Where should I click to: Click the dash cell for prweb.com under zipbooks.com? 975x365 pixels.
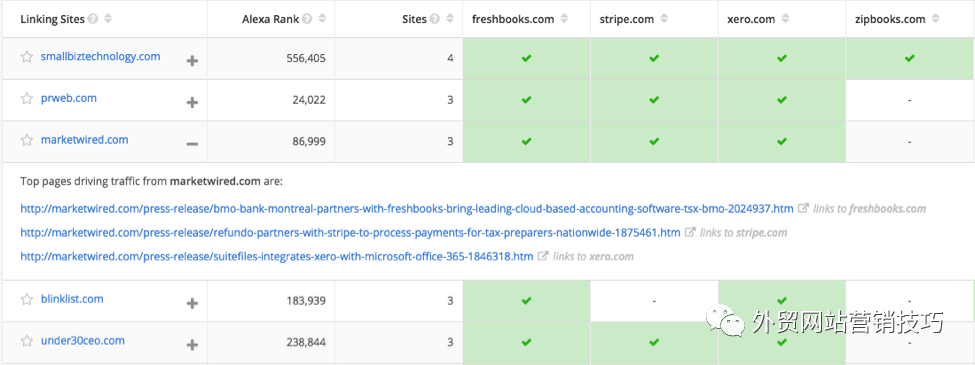[910, 100]
